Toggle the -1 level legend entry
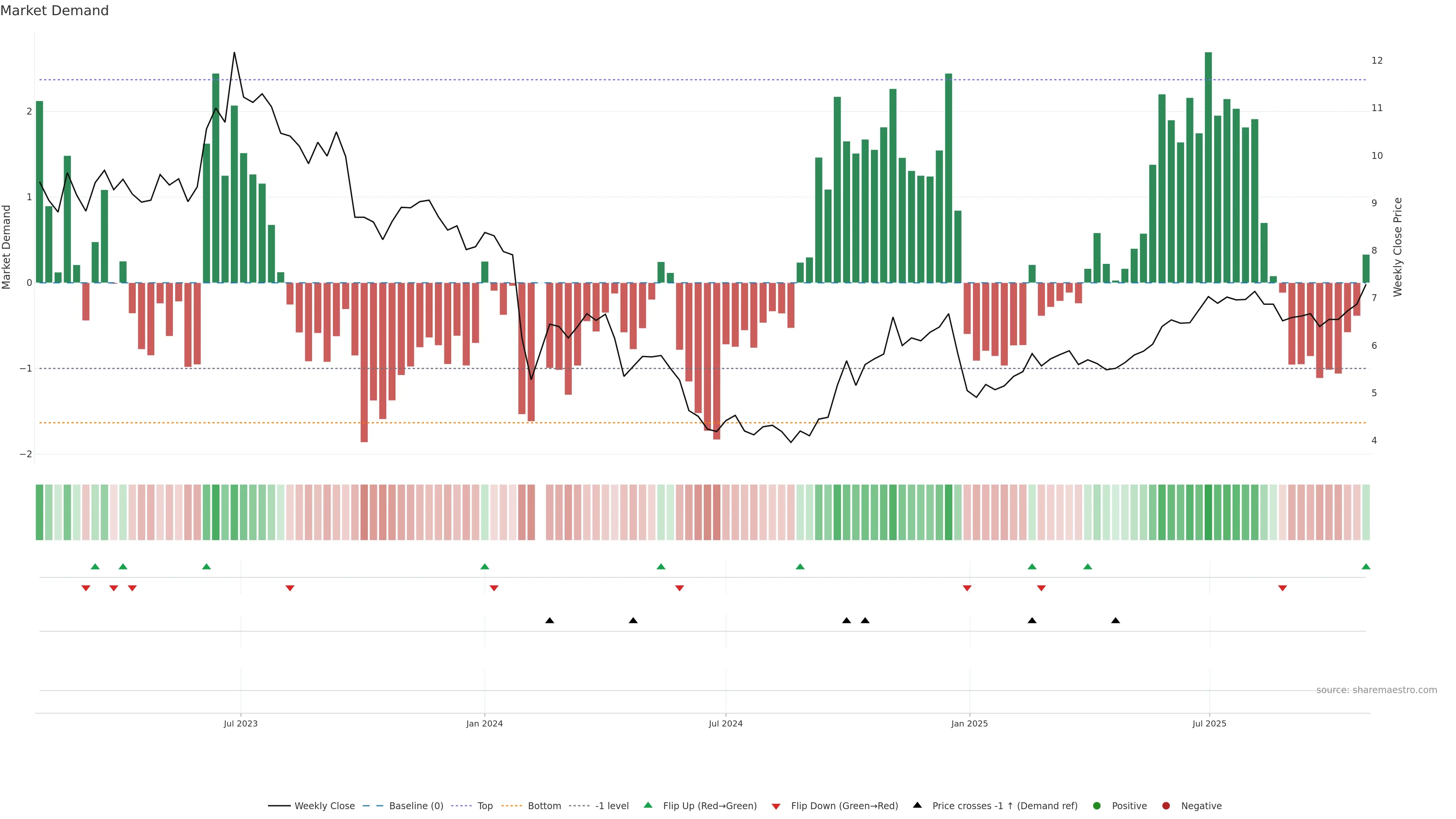 (x=612, y=806)
